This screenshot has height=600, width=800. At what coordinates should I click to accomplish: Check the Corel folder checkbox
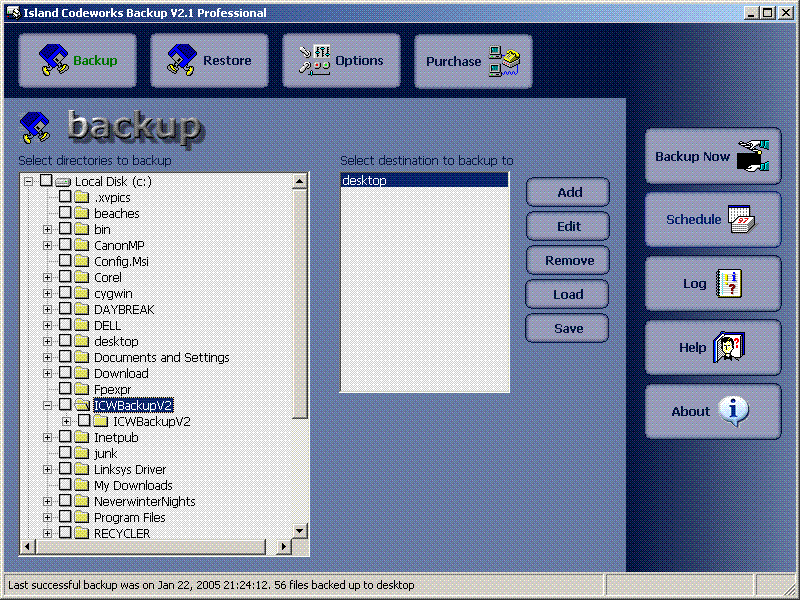click(65, 277)
